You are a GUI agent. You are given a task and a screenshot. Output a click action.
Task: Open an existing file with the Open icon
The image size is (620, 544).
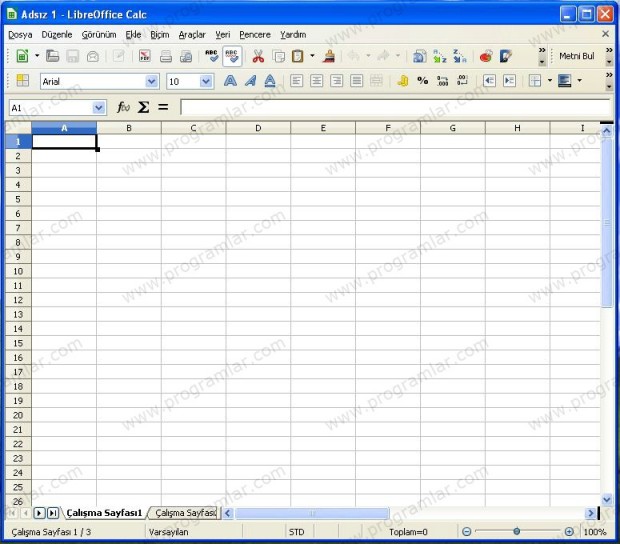(52, 57)
